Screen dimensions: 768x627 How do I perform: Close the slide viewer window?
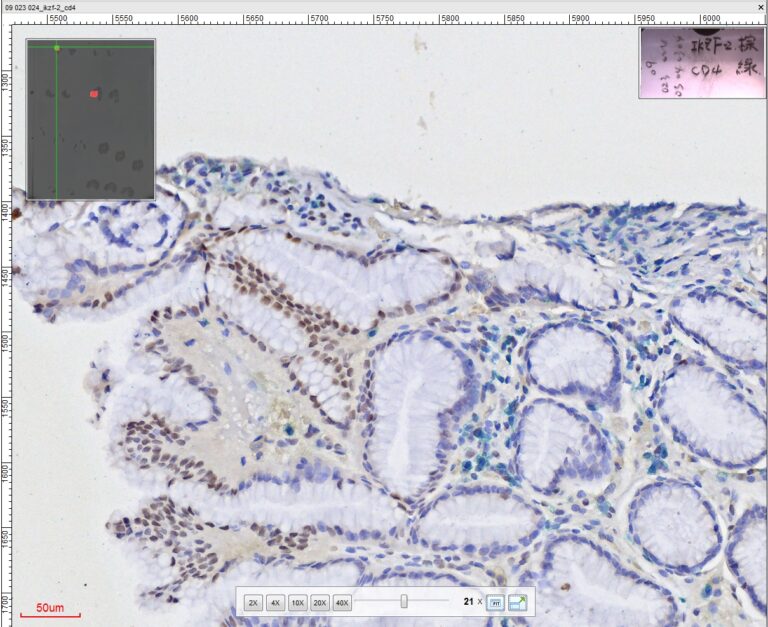[760, 6]
